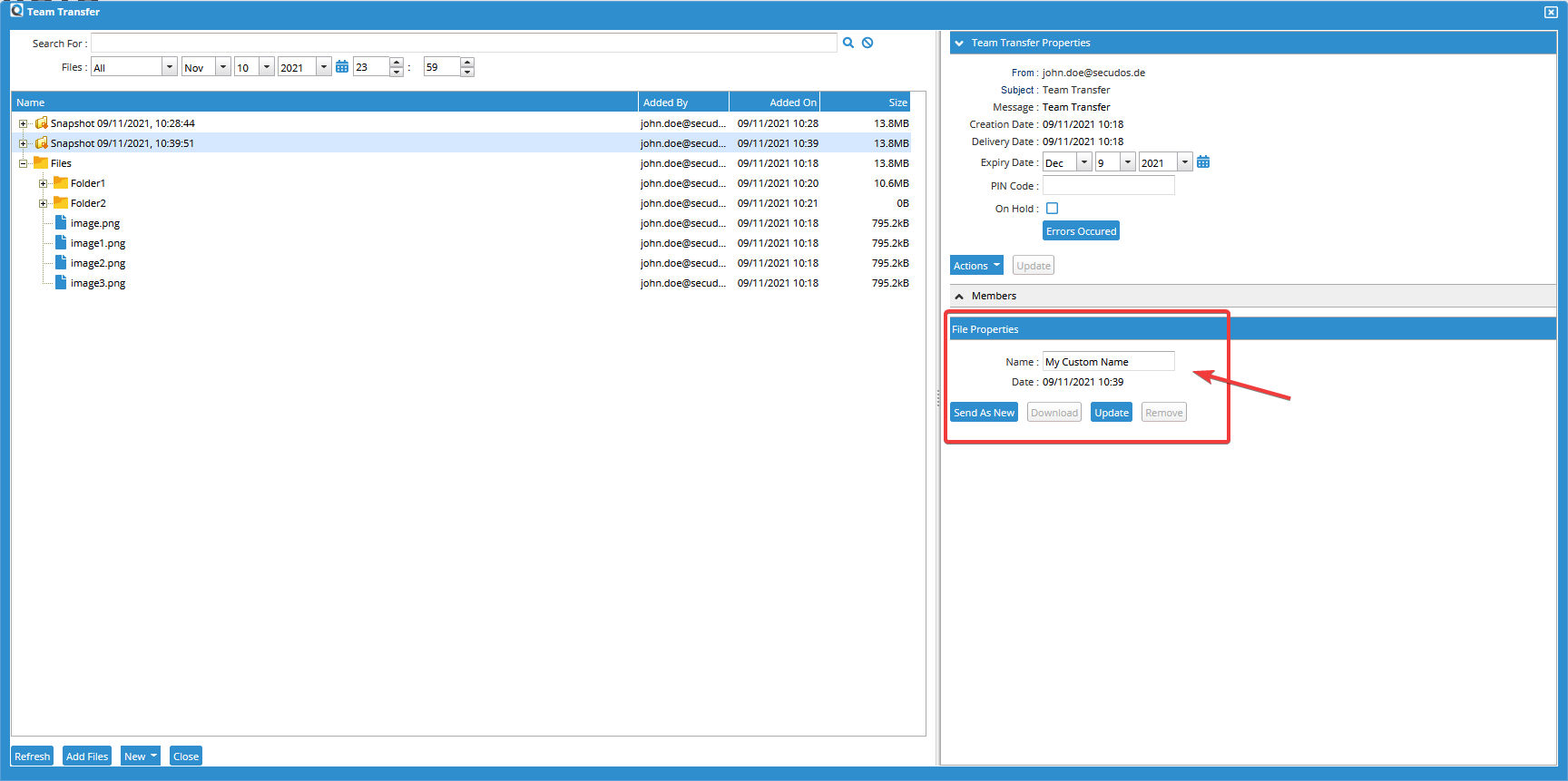Open the expiry year 2021 dropdown
Image resolution: width=1568 pixels, height=781 pixels.
coord(1184,162)
